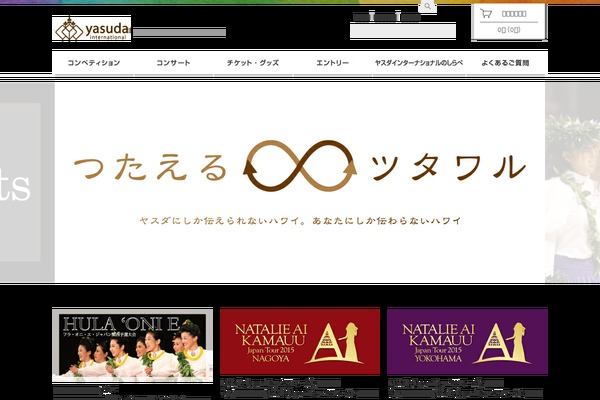Open the HULA 'ONI E event thumbnail
Screen dimensions: 600x400
click(132, 345)
